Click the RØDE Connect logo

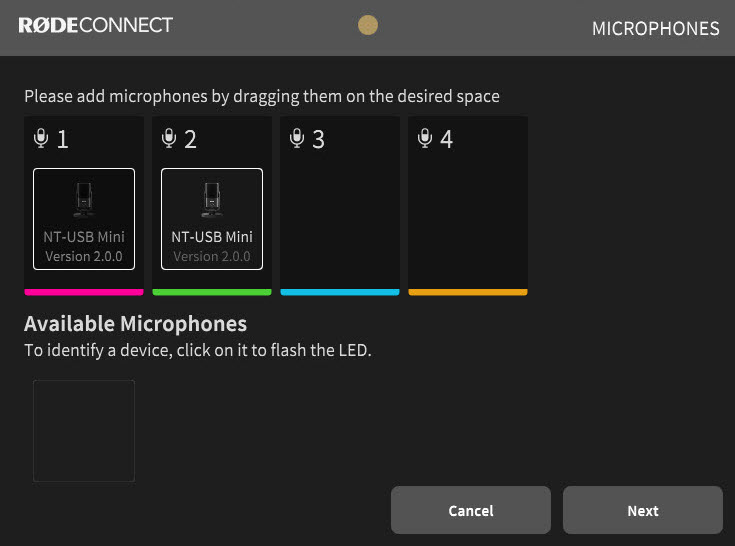click(x=95, y=26)
